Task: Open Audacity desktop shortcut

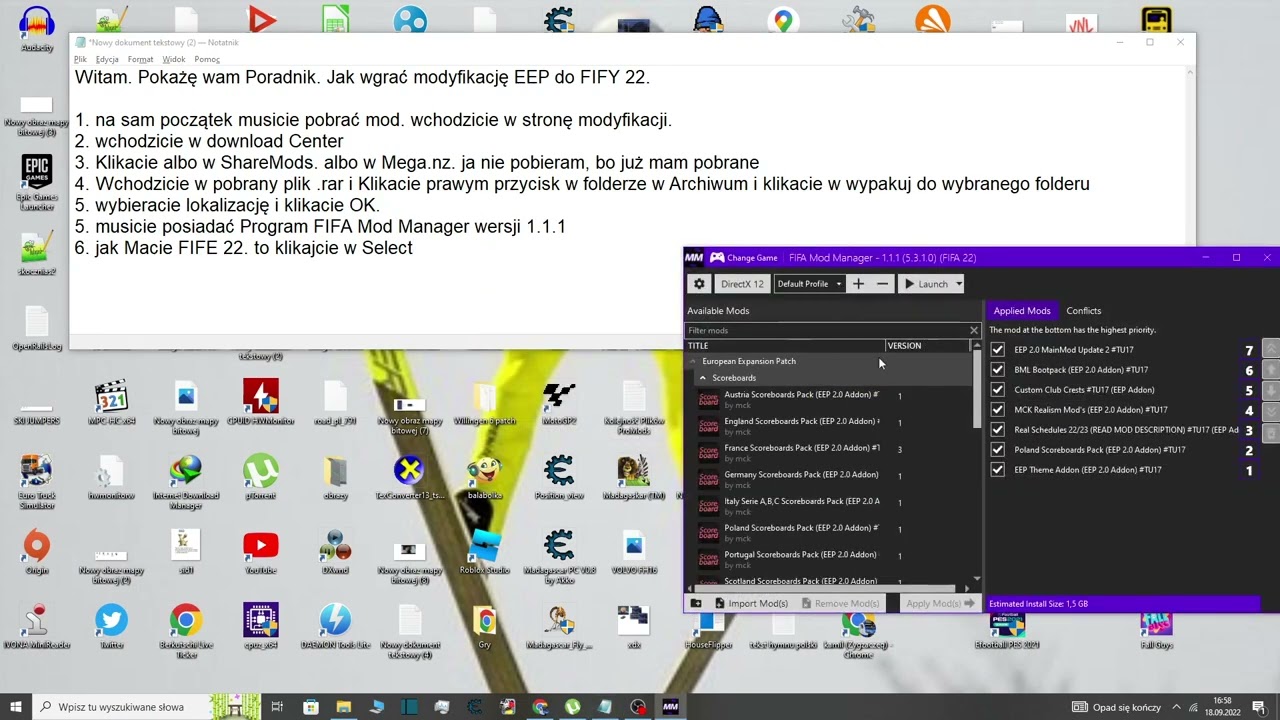Action: pyautogui.click(x=37, y=28)
